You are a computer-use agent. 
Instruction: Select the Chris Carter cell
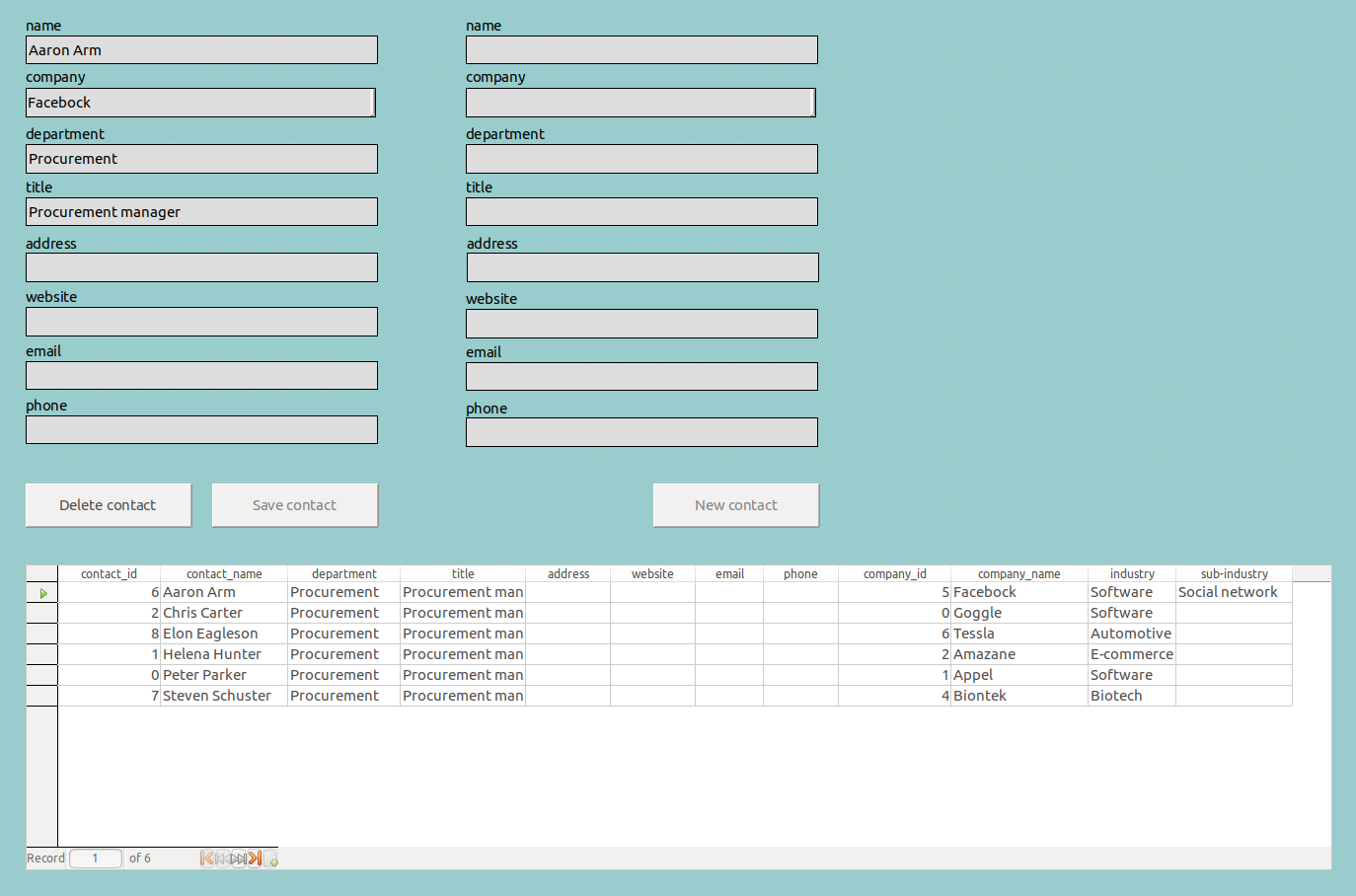click(224, 613)
